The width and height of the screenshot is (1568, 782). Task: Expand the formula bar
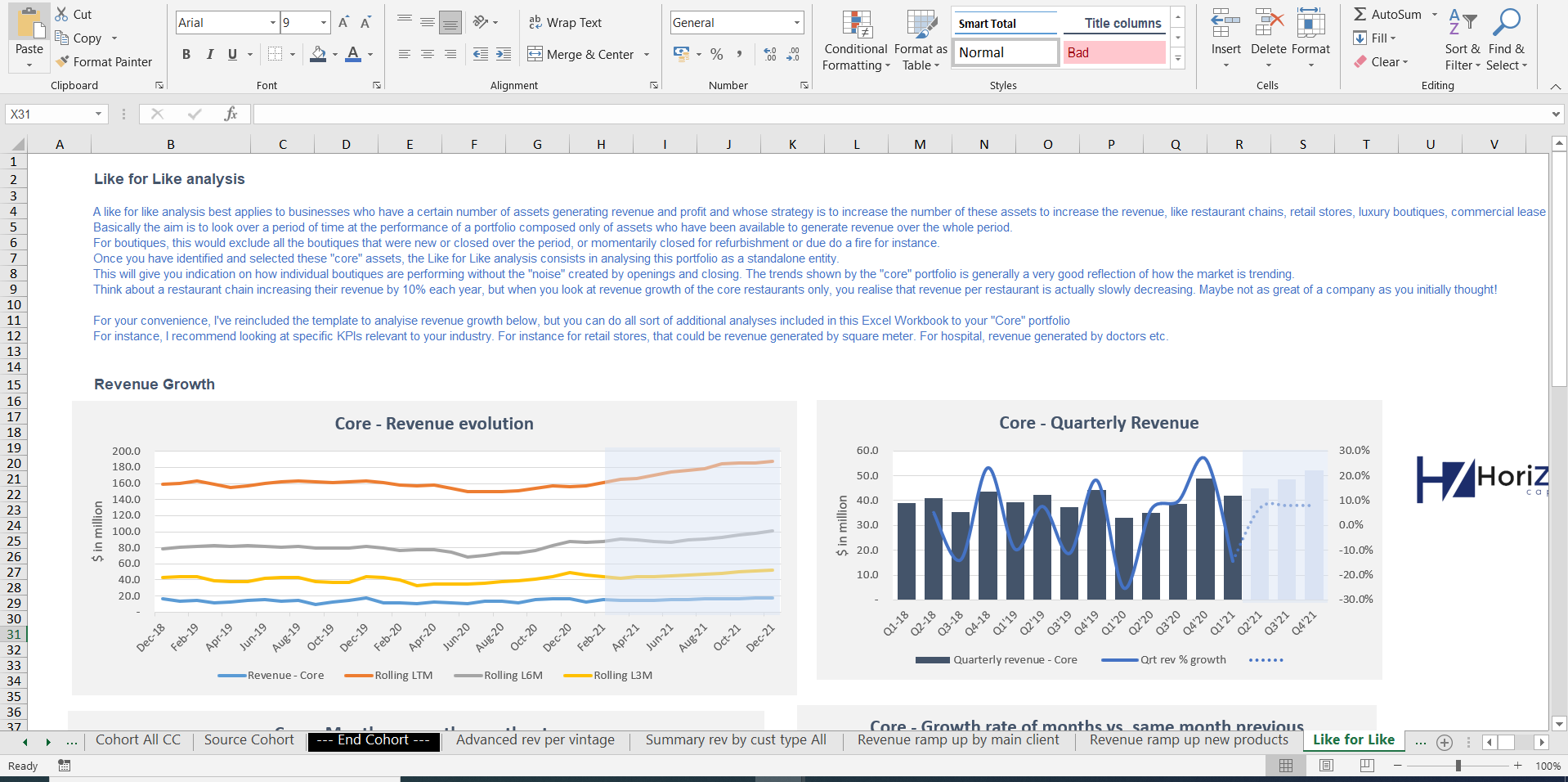point(1556,114)
